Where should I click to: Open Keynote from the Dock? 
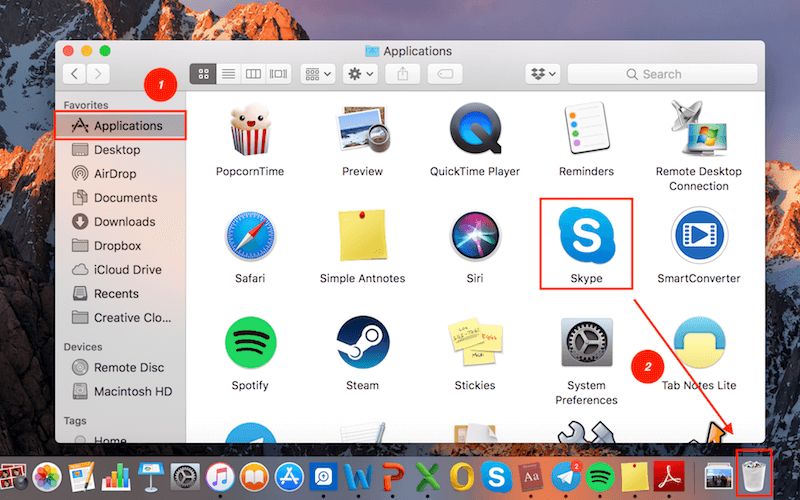point(151,477)
